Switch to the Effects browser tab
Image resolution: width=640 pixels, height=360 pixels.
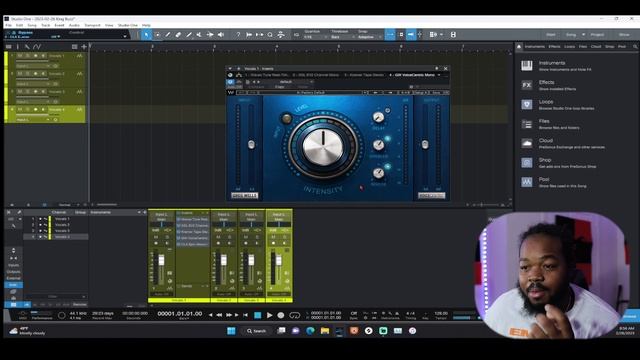(554, 47)
